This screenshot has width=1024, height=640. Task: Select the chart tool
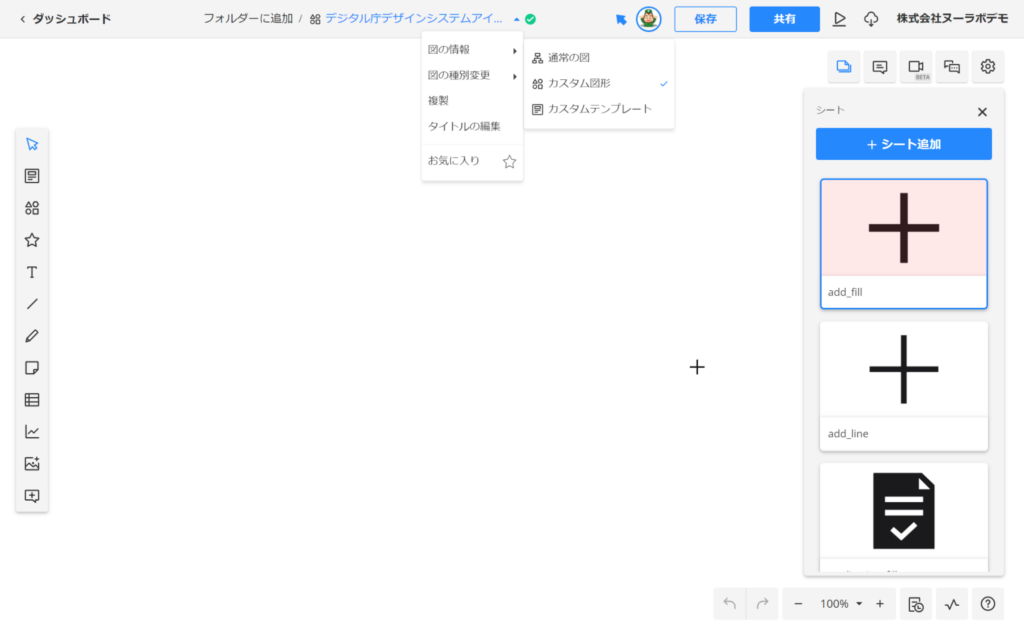[32, 432]
